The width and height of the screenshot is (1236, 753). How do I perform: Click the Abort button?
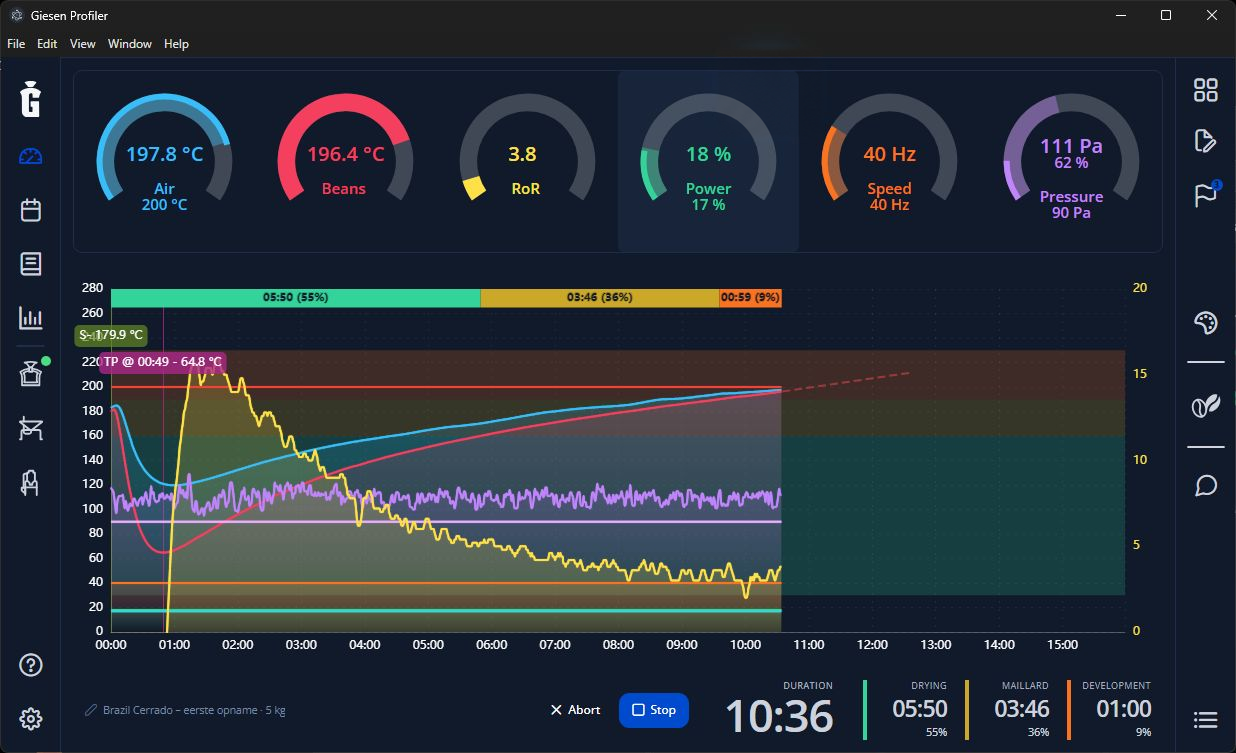[576, 710]
